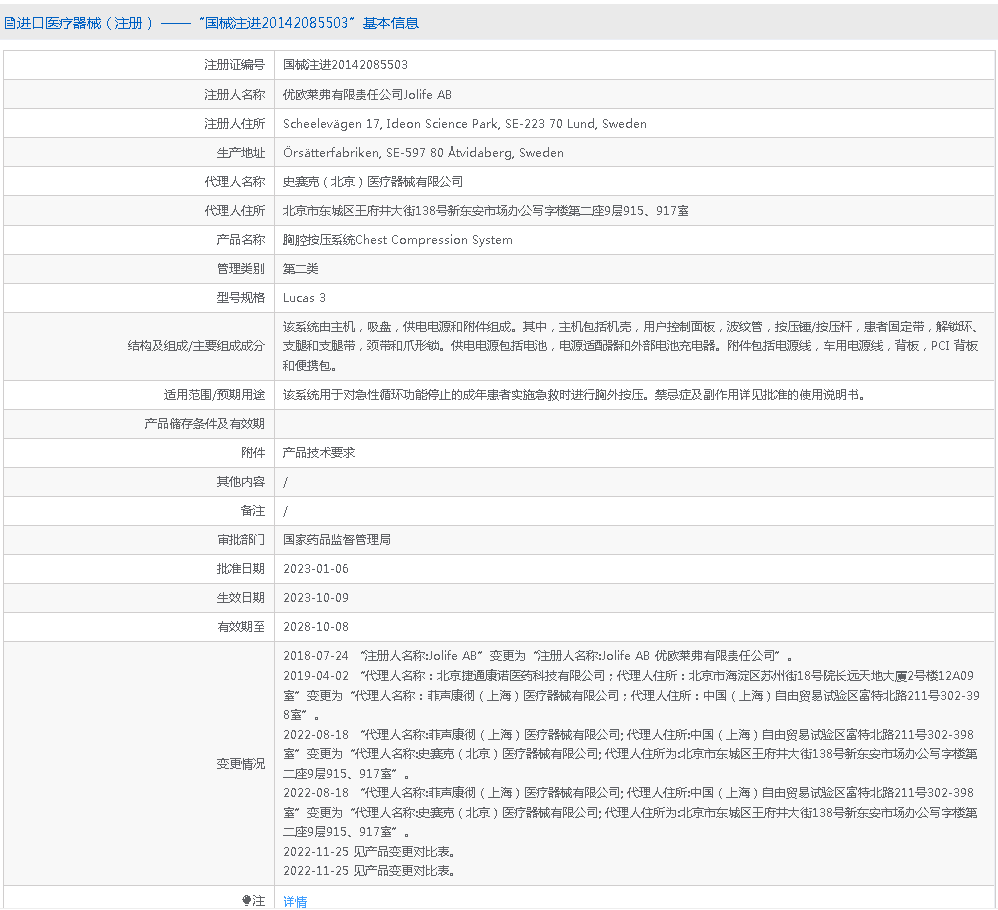
Task: Select the model specification Lucas 3
Action: tap(304, 298)
